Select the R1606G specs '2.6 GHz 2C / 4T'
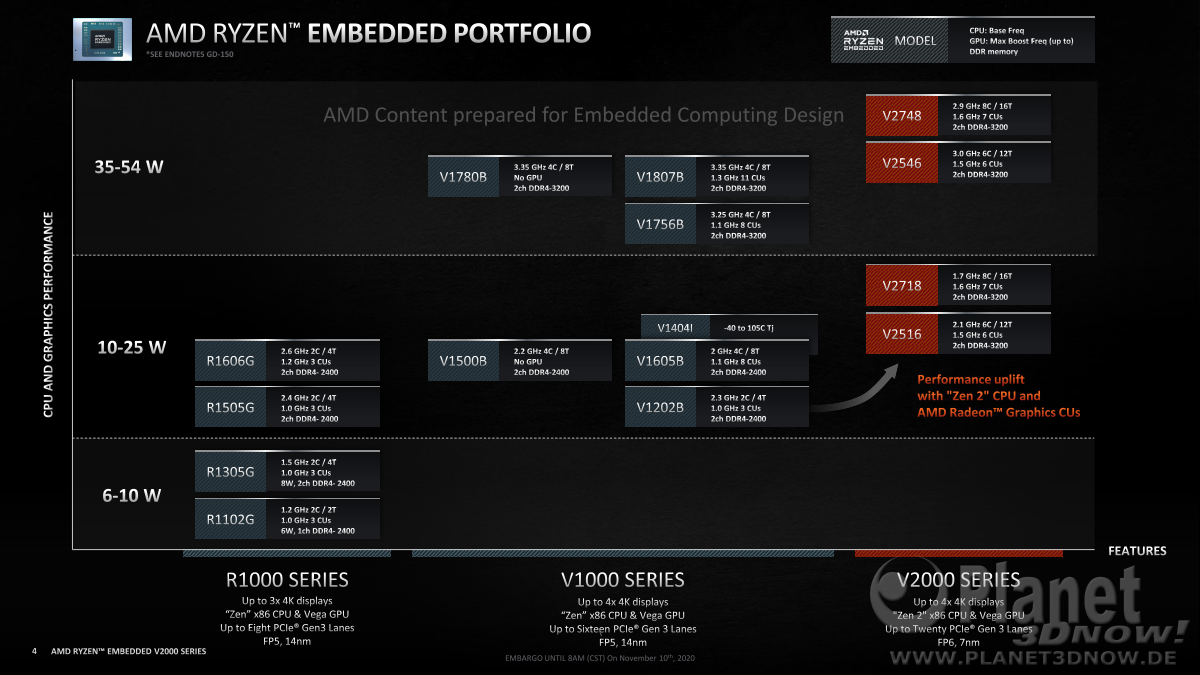The width and height of the screenshot is (1200, 675). click(309, 349)
